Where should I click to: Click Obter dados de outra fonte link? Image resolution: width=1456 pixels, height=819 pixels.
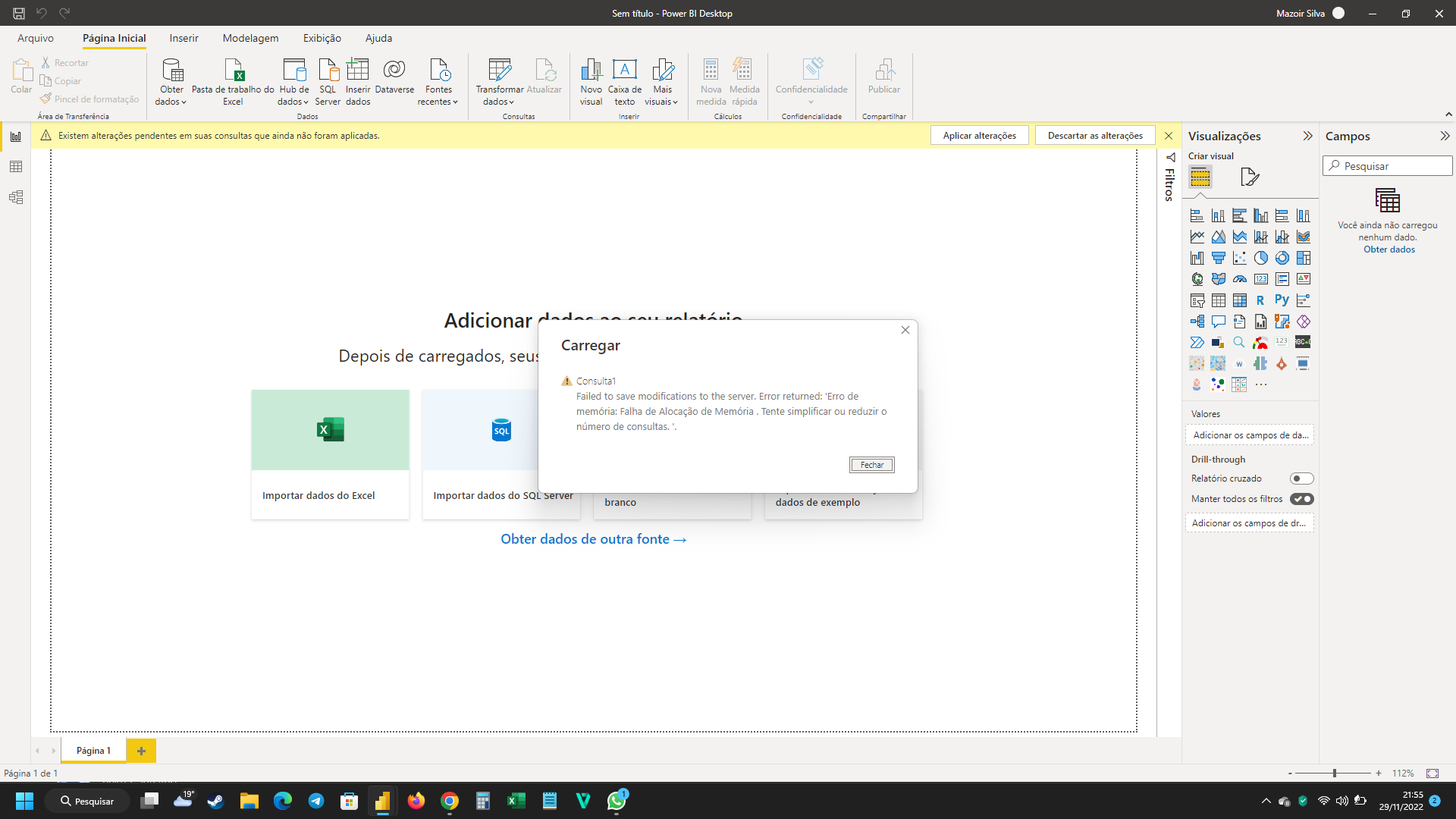click(x=593, y=539)
